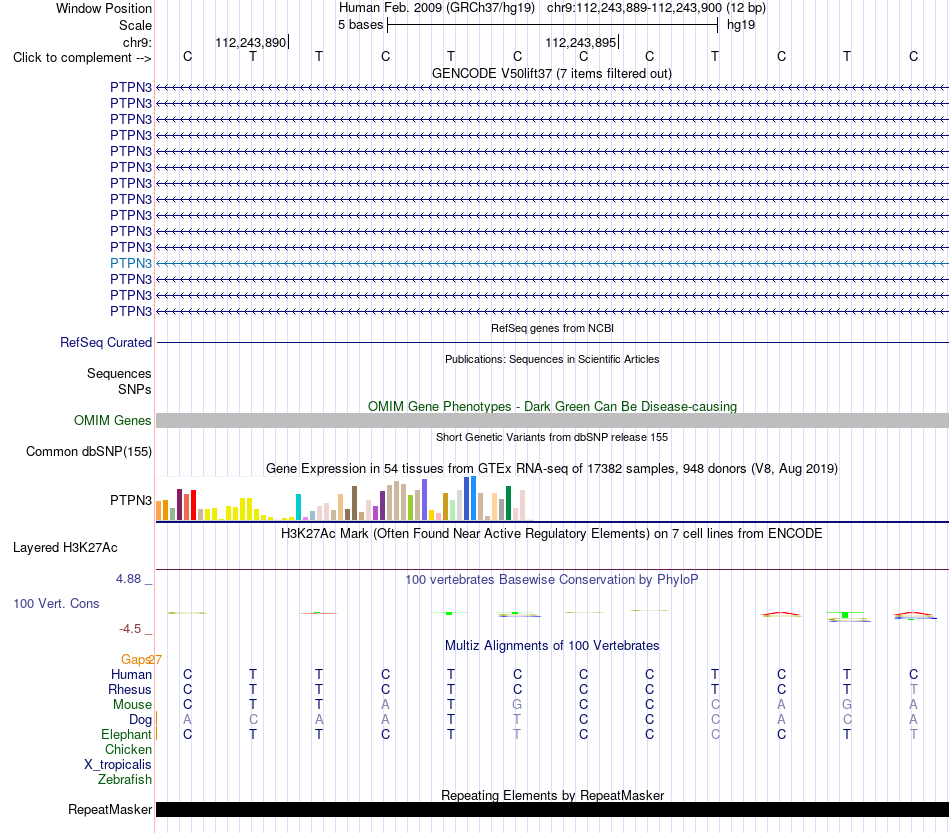Click the 'RefSeq Curated' track label
Screen dimensions: 950x833
pos(106,342)
